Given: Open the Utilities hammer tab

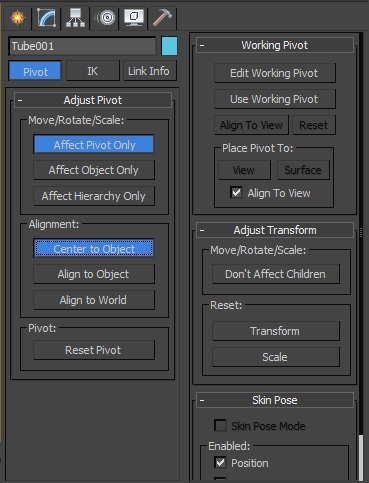Looking at the screenshot, I should click(x=162, y=17).
